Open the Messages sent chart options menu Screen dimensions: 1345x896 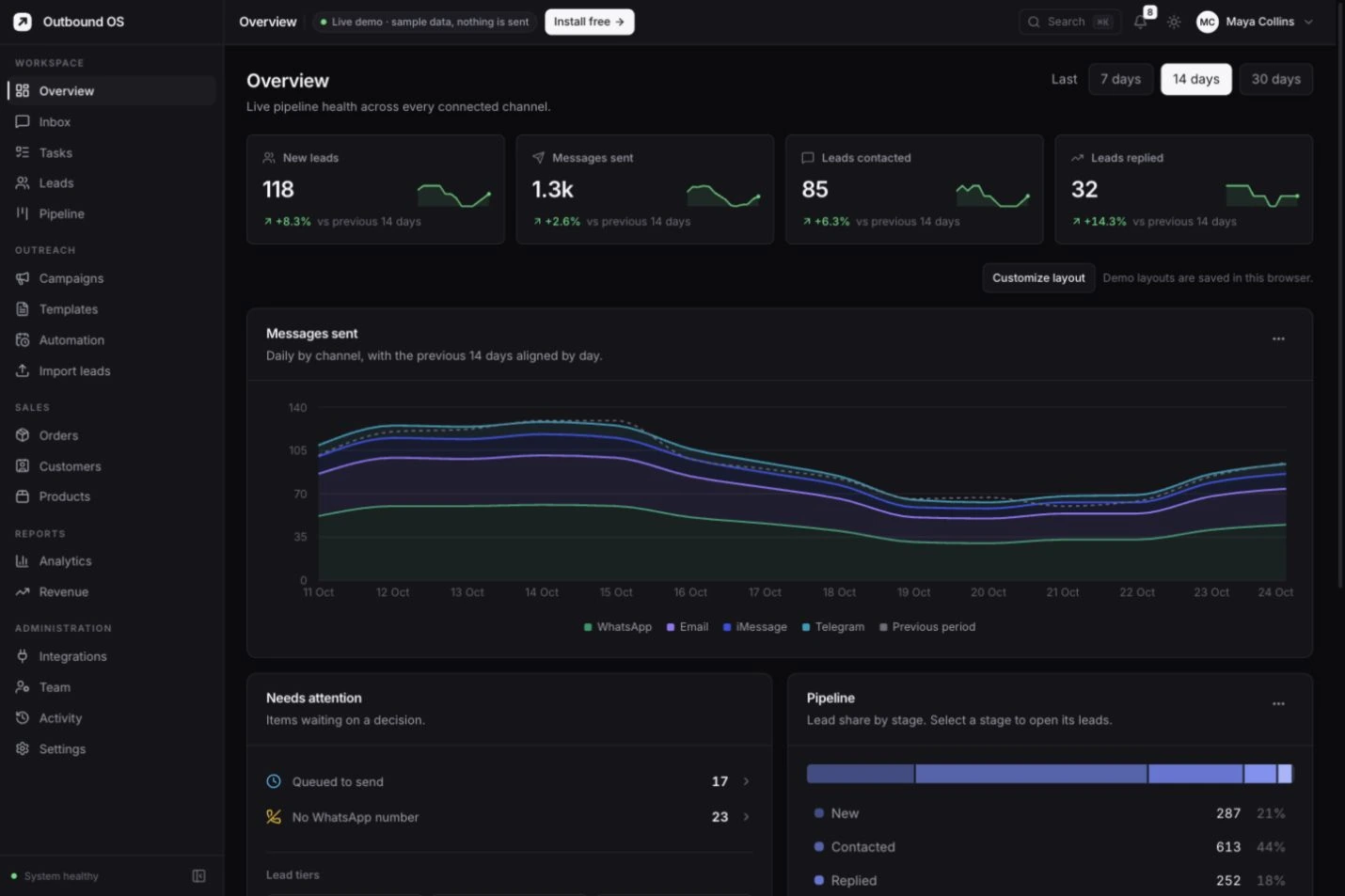pos(1278,339)
